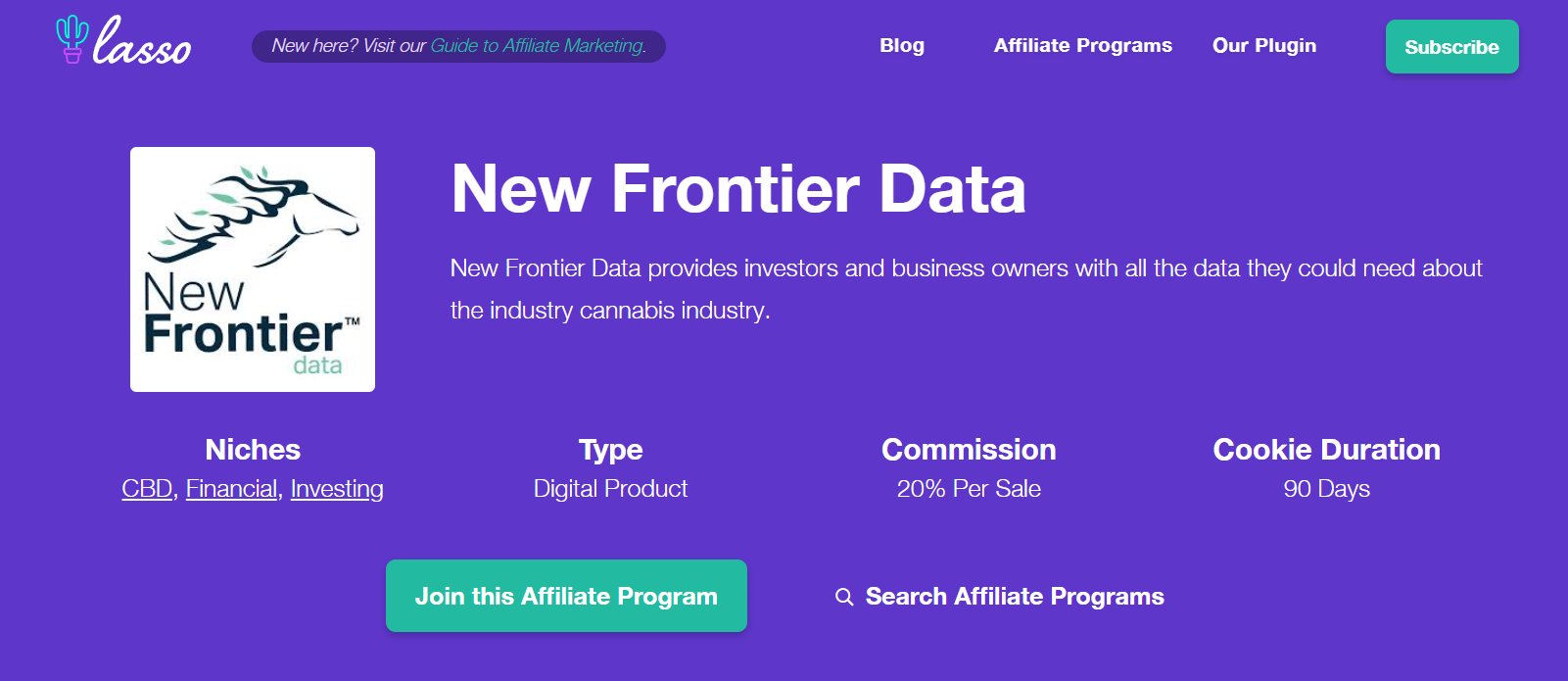1568x681 pixels.
Task: Open the CBD niche link
Action: [147, 489]
